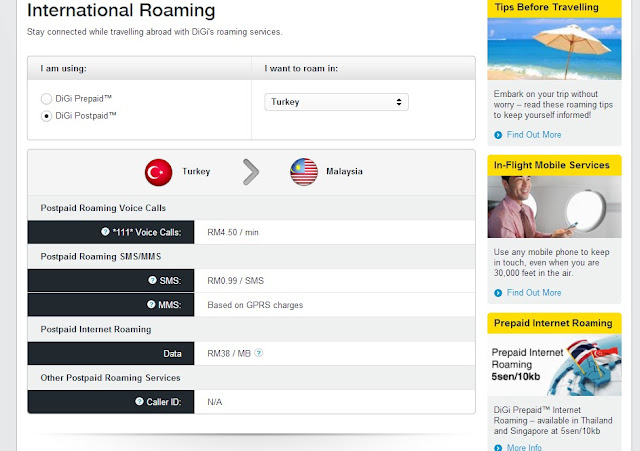Screen dimensions: 640x451
Task: Click the N/A Caller ID value
Action: pos(215,402)
